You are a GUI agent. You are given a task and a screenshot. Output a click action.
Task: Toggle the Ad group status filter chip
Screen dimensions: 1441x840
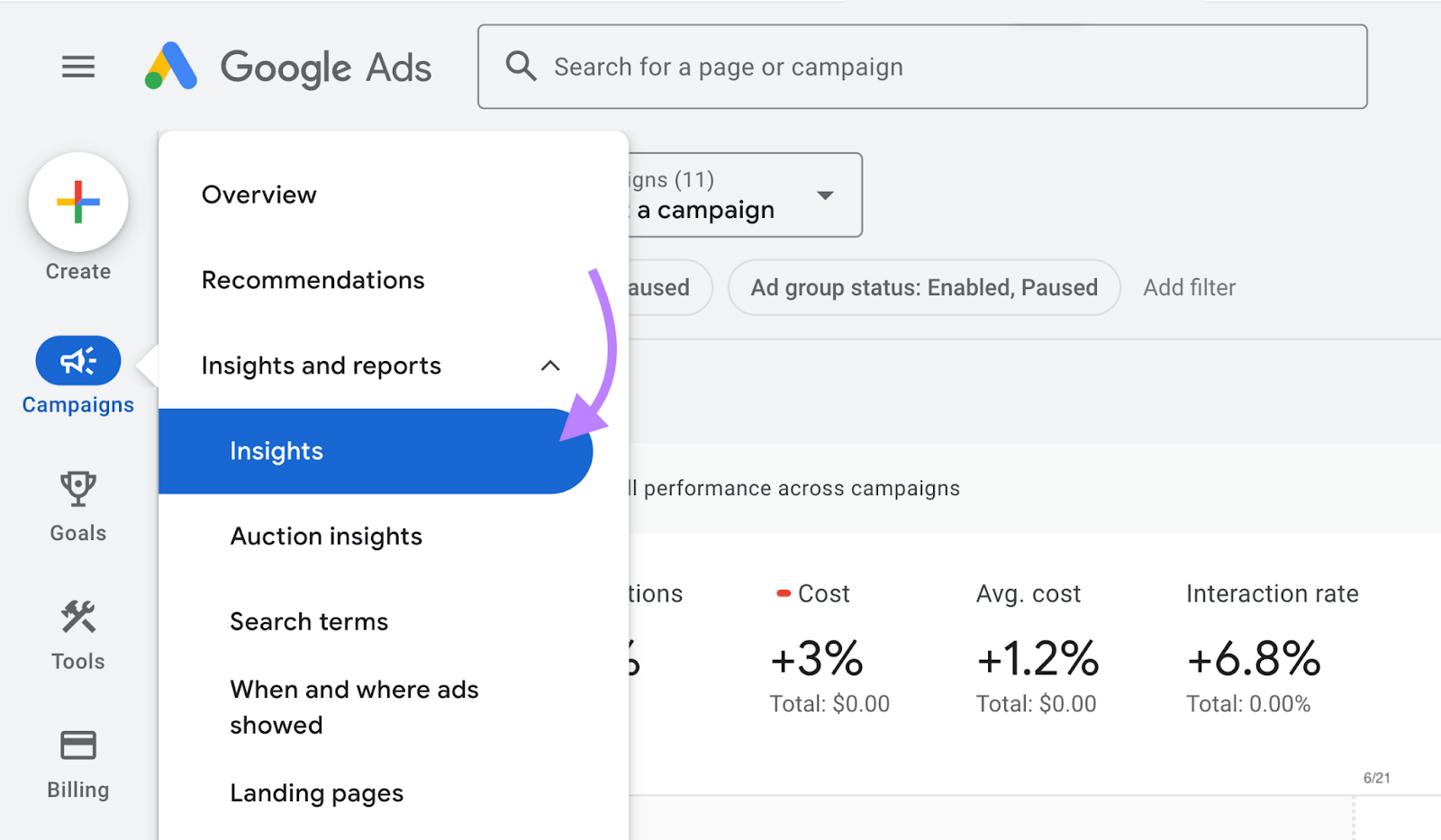click(924, 287)
